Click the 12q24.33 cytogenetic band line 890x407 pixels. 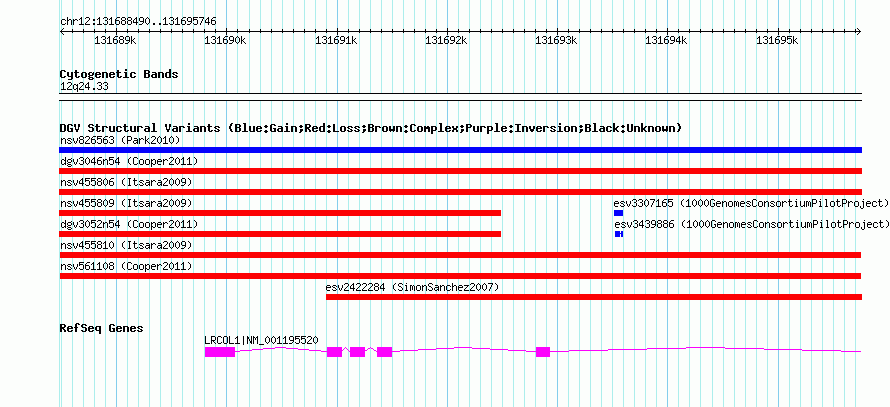pyautogui.click(x=460, y=97)
